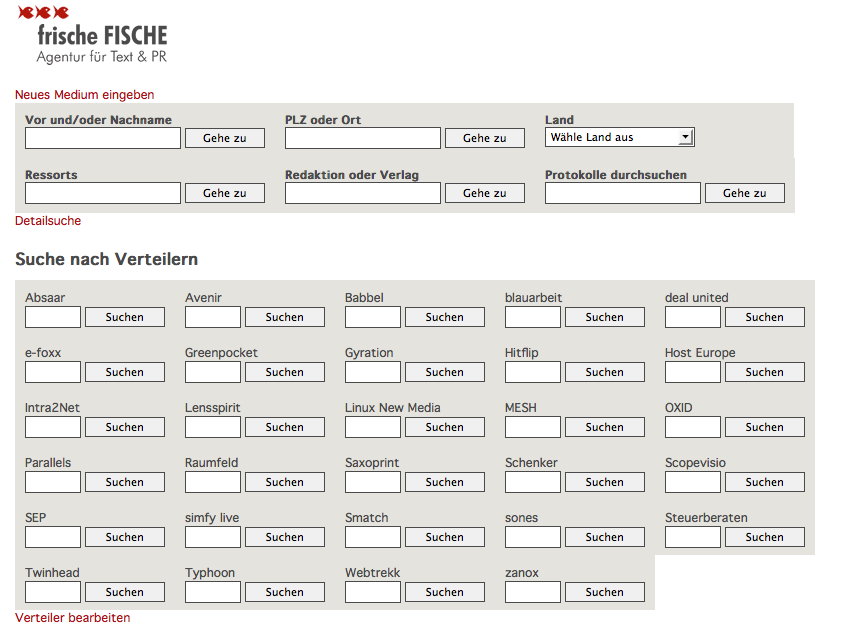This screenshot has width=857, height=644.
Task: Focus the Greenpocket search field
Action: (x=213, y=372)
